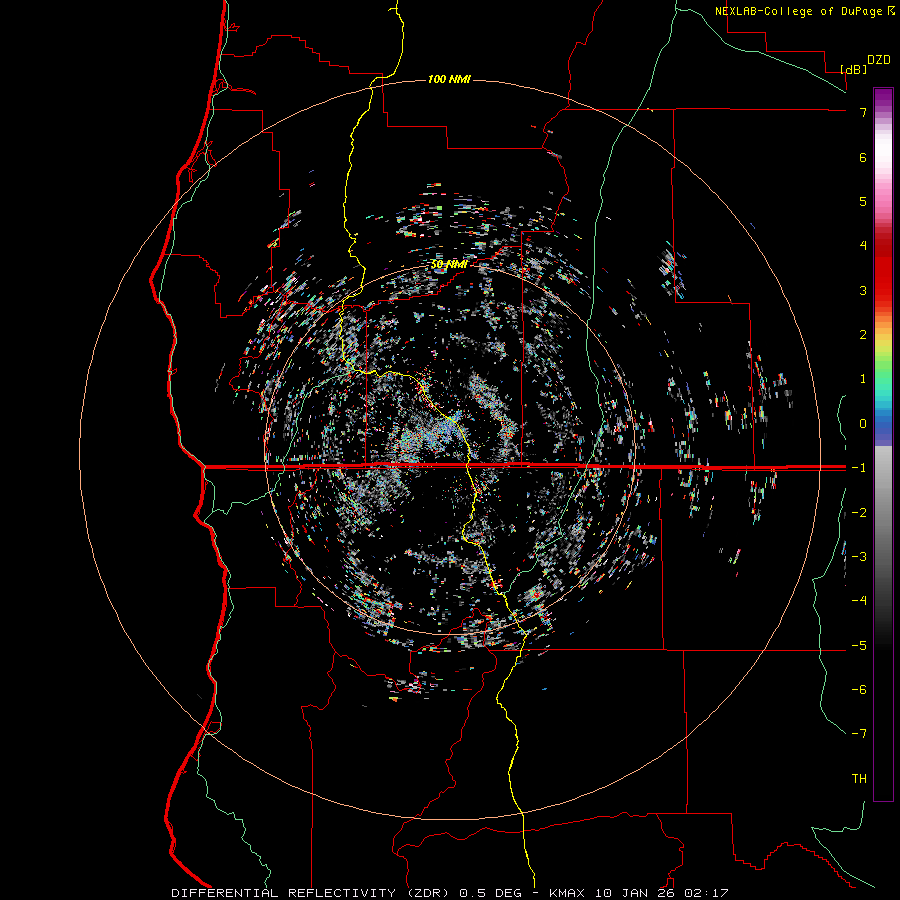Click the '10 JAN 26 02:17' timestamp

662,893
